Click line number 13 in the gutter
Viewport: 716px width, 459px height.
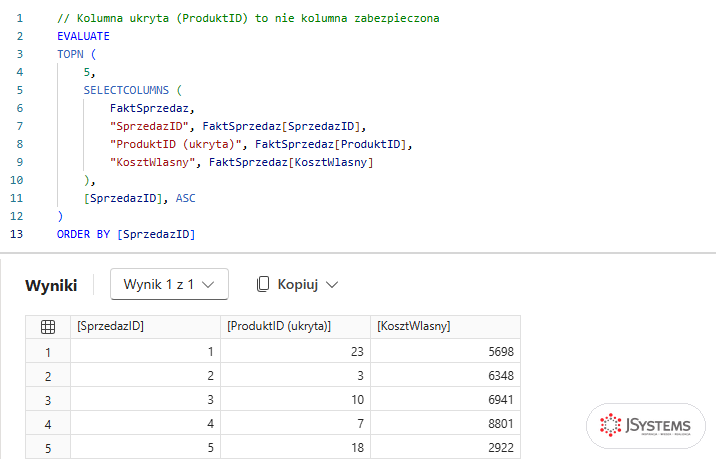click(16, 234)
